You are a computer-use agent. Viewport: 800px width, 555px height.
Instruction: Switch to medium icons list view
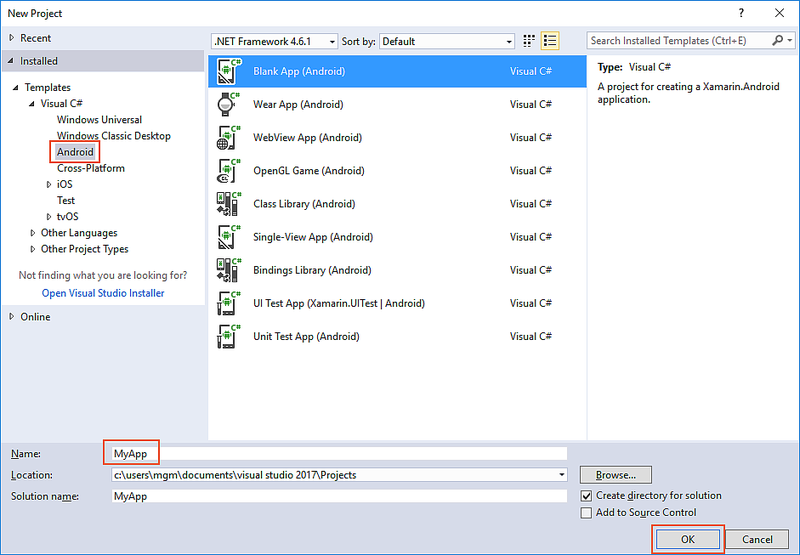click(550, 41)
